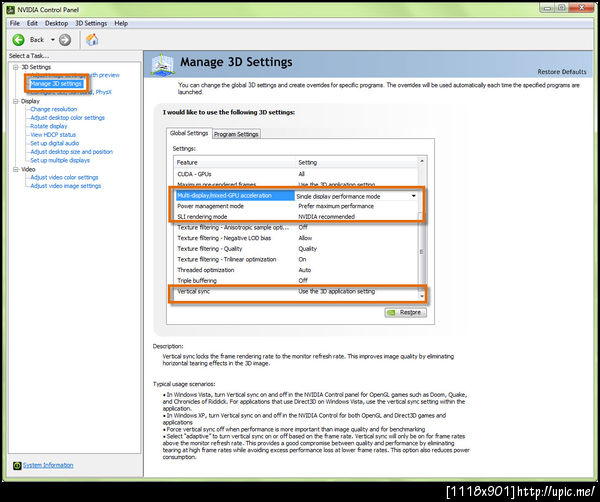Open Change resolution task

point(54,109)
